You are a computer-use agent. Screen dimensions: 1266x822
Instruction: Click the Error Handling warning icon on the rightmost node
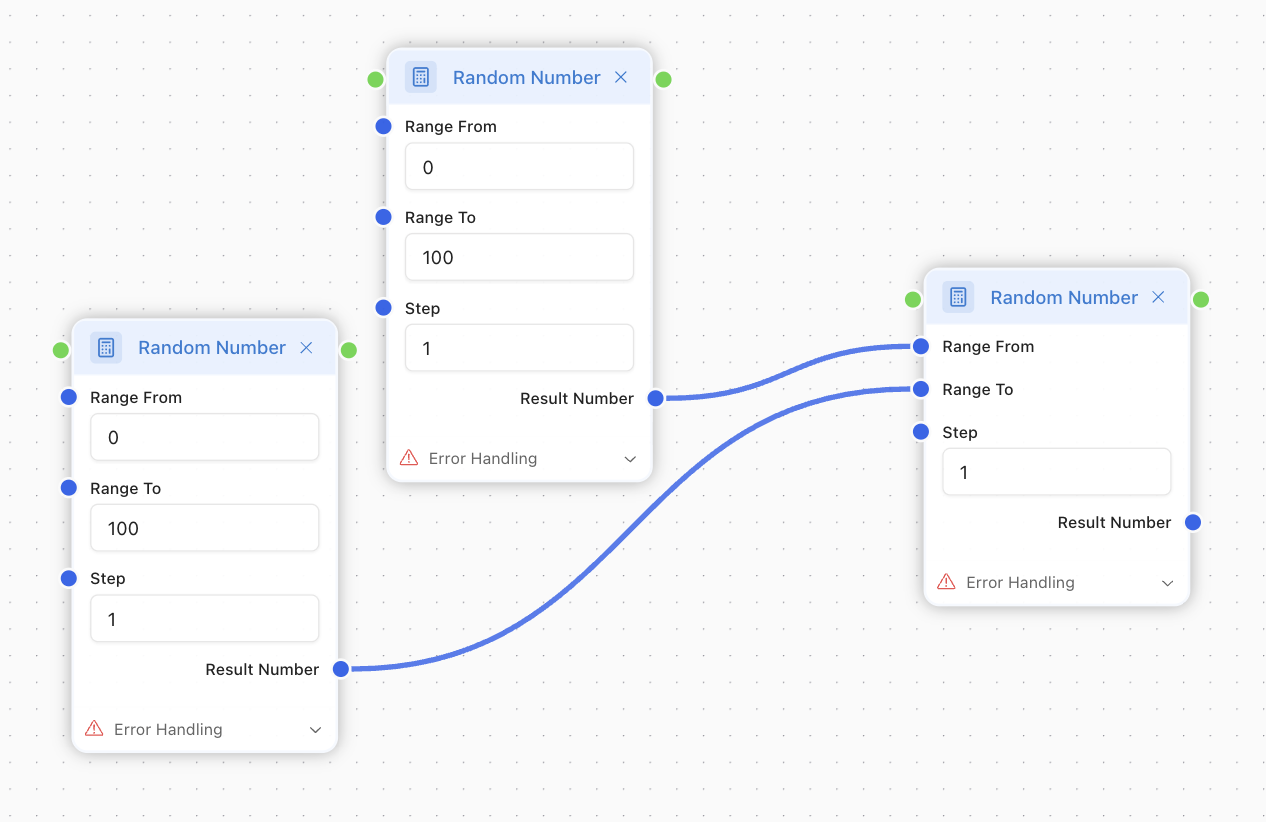tap(946, 582)
